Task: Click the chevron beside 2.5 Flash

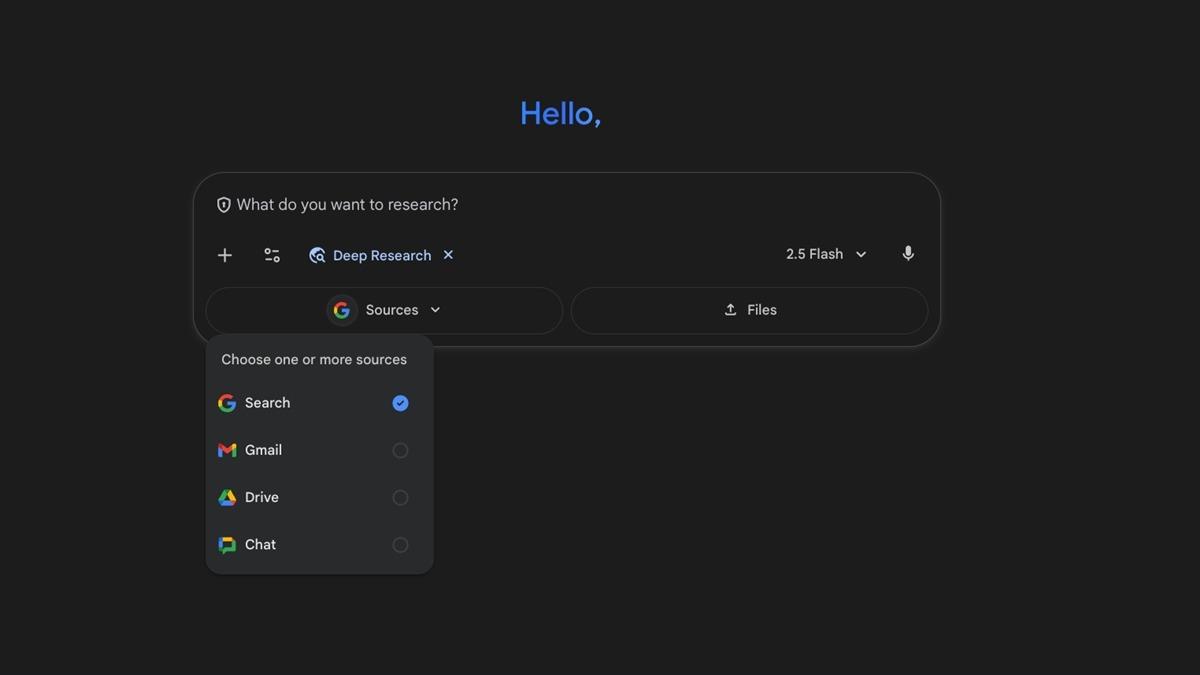Action: [x=861, y=255]
